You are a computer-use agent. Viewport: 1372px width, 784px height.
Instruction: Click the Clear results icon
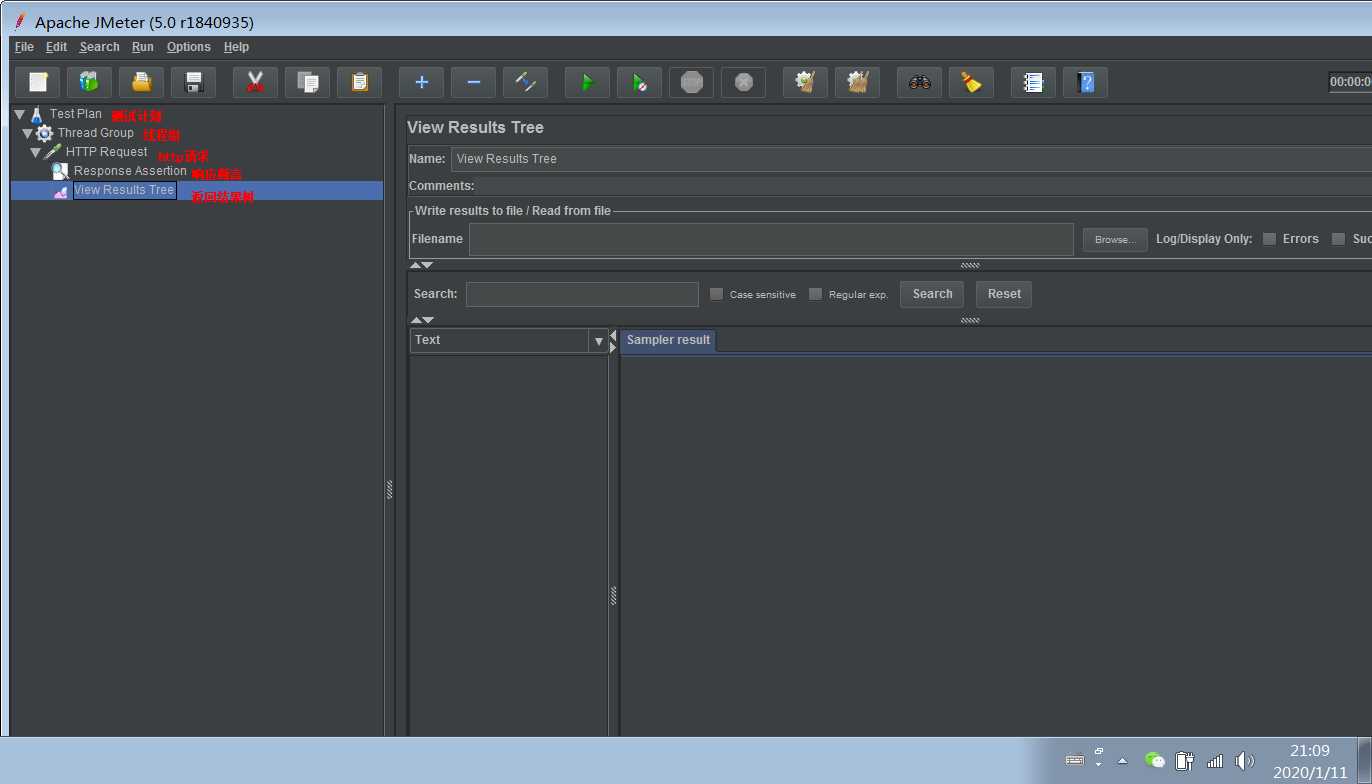(x=806, y=82)
